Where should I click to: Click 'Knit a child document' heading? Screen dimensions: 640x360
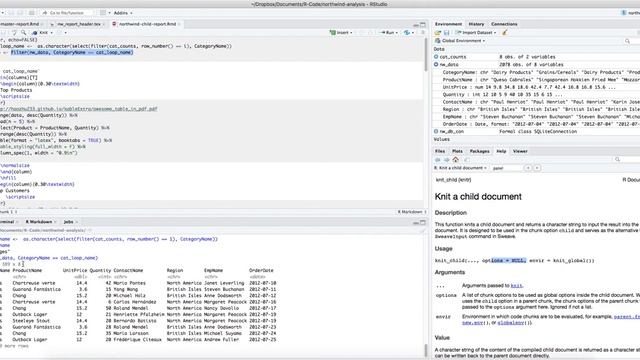478,197
